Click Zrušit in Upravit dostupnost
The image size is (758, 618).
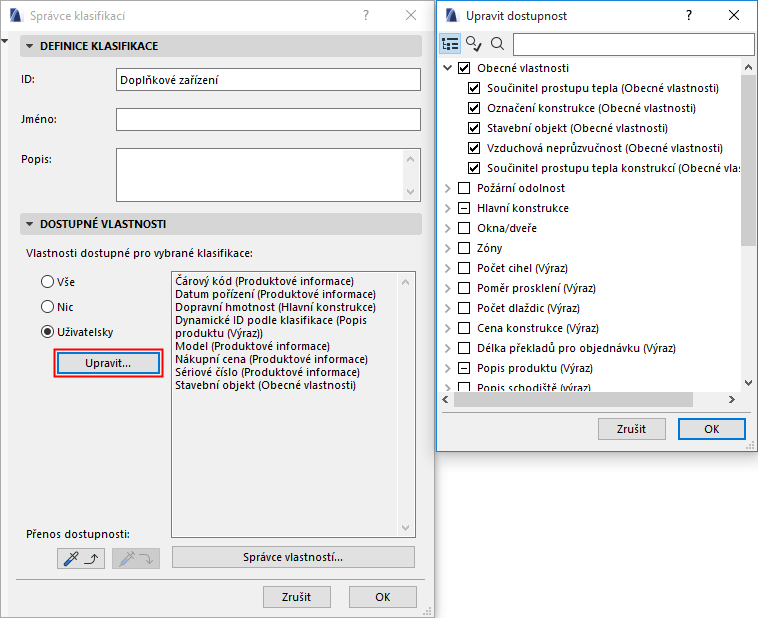pos(632,429)
